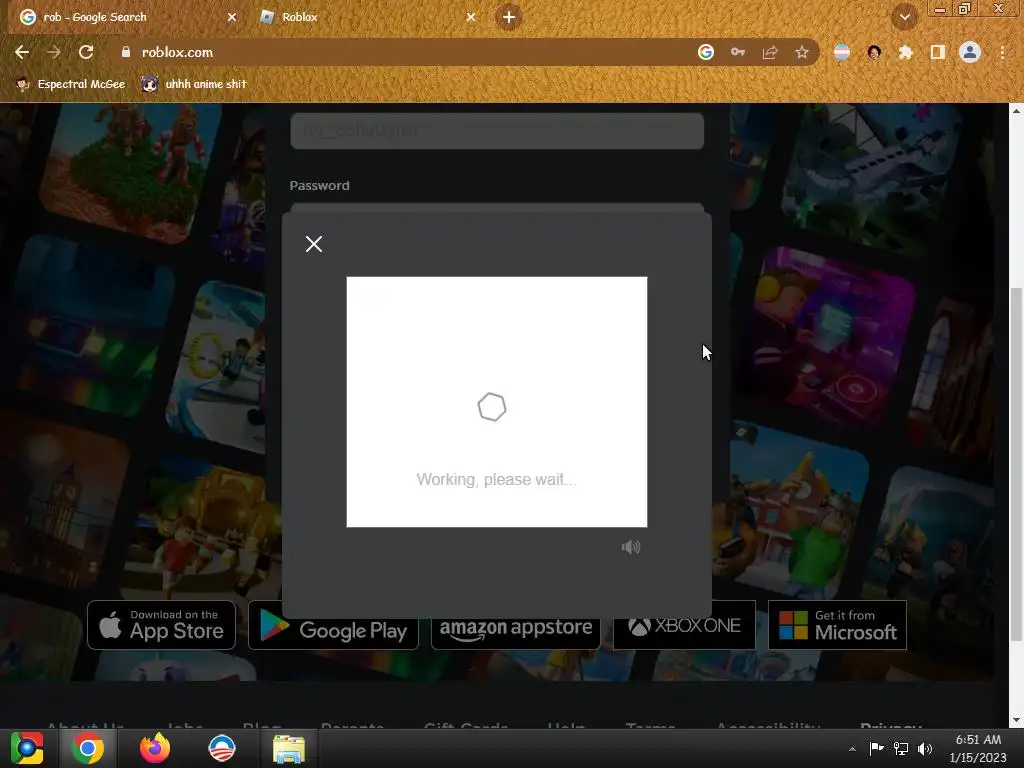Share this page from address bar
Screen dimensions: 1024x768
point(770,52)
